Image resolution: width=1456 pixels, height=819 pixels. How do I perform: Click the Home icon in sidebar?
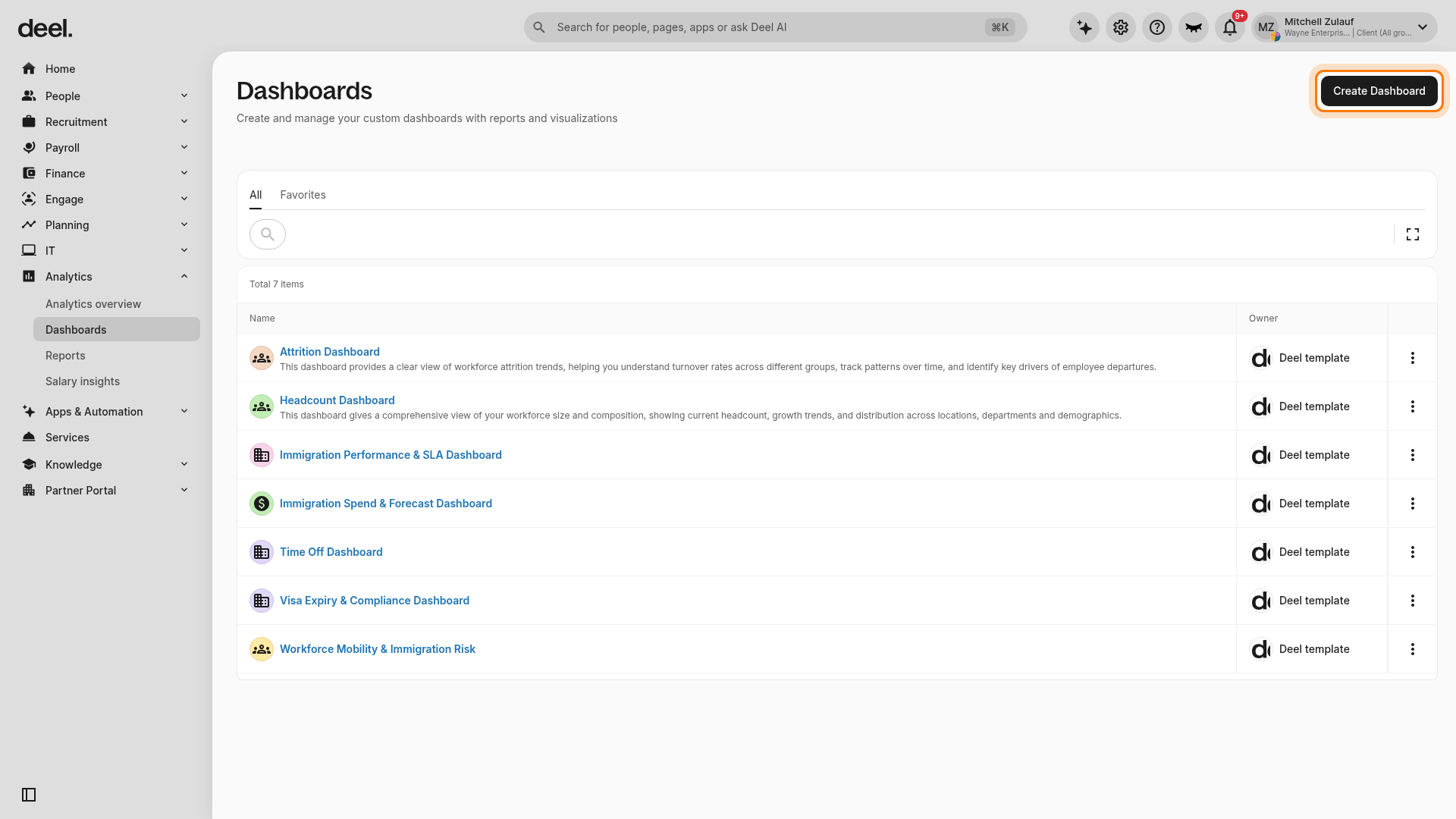(x=29, y=69)
